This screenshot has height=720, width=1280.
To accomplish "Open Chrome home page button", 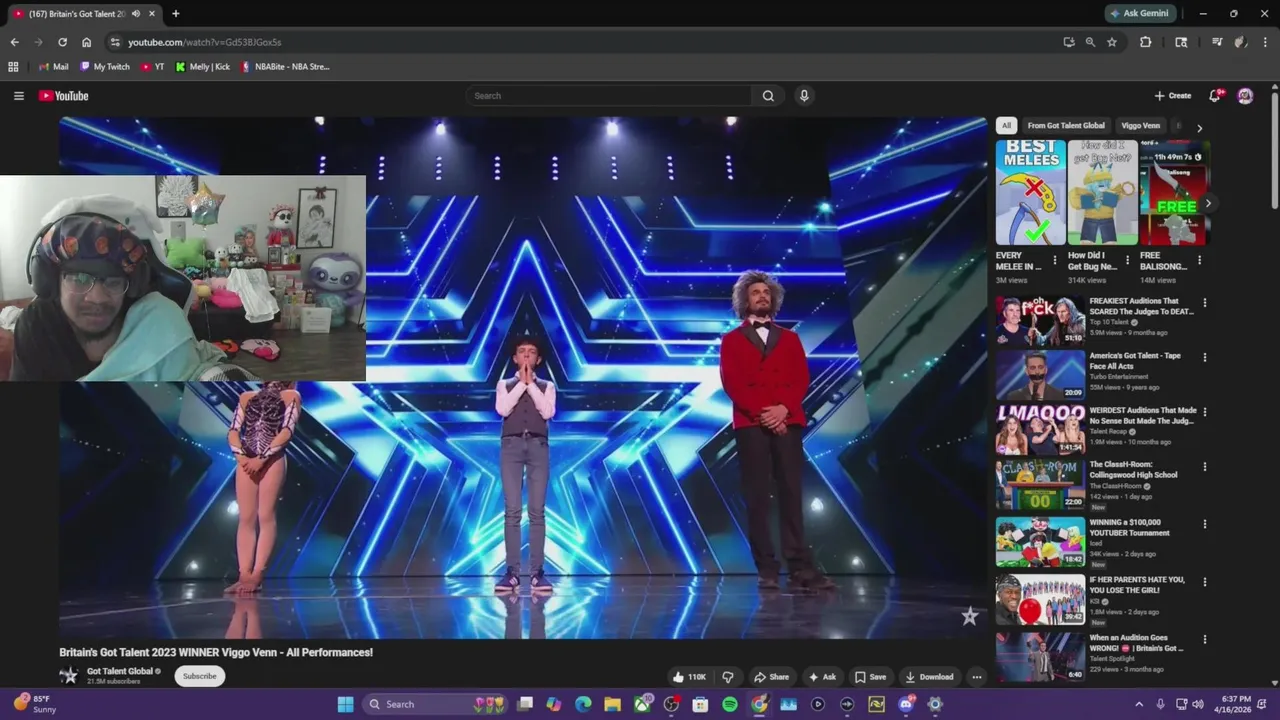I will pos(86,42).
